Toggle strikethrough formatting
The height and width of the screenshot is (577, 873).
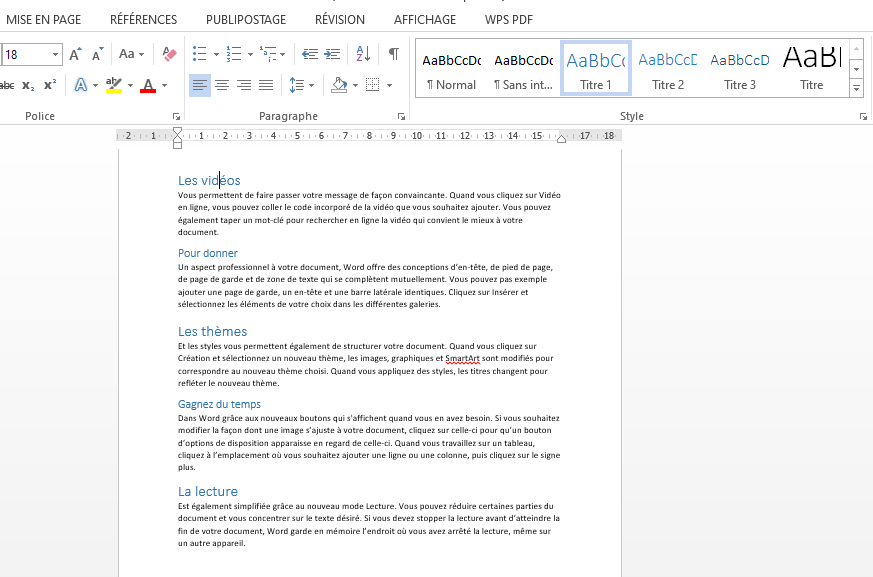tap(7, 85)
